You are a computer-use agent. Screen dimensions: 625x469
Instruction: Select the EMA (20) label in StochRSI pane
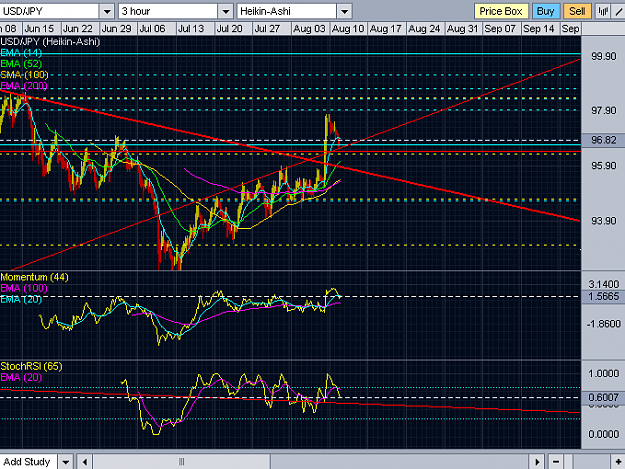coord(21,377)
